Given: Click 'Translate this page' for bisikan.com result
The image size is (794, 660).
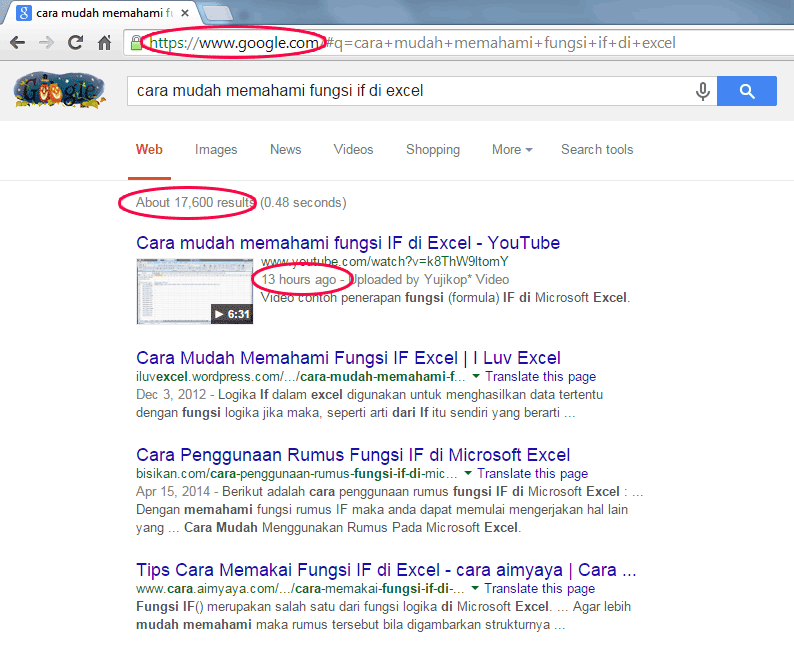Looking at the screenshot, I should pos(532,474).
